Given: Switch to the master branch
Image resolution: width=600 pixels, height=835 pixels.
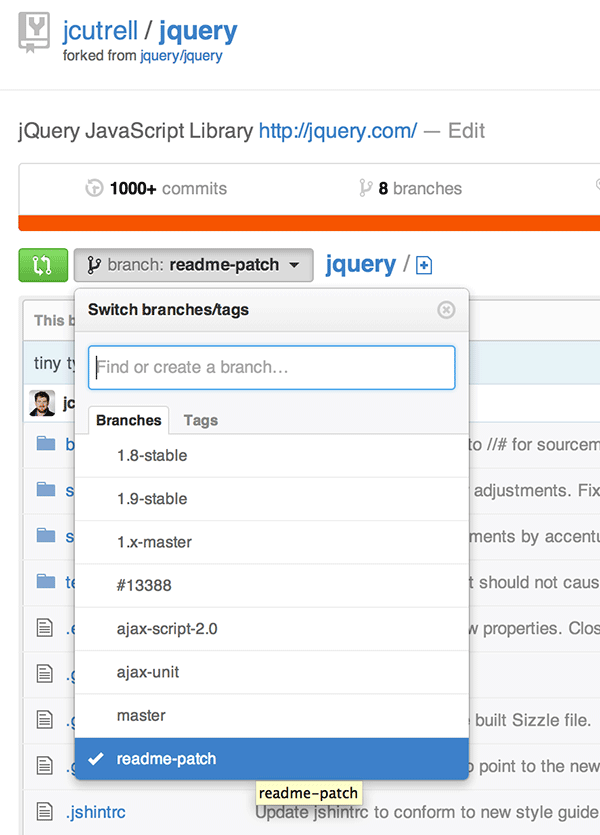Looking at the screenshot, I should [272, 716].
